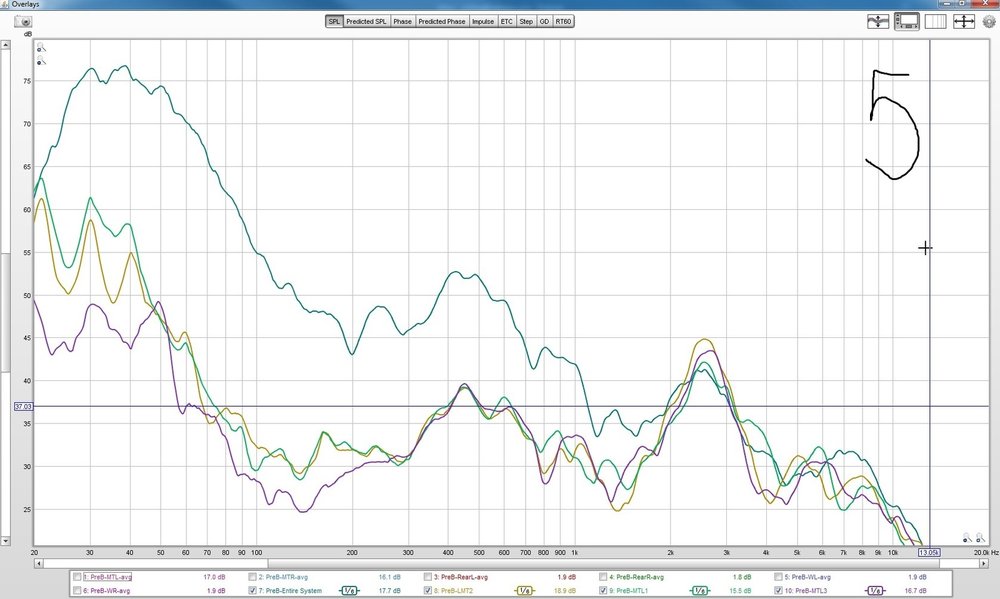The height and width of the screenshot is (599, 1000).
Task: Click the 37.03 cursor level readout
Action: click(23, 406)
